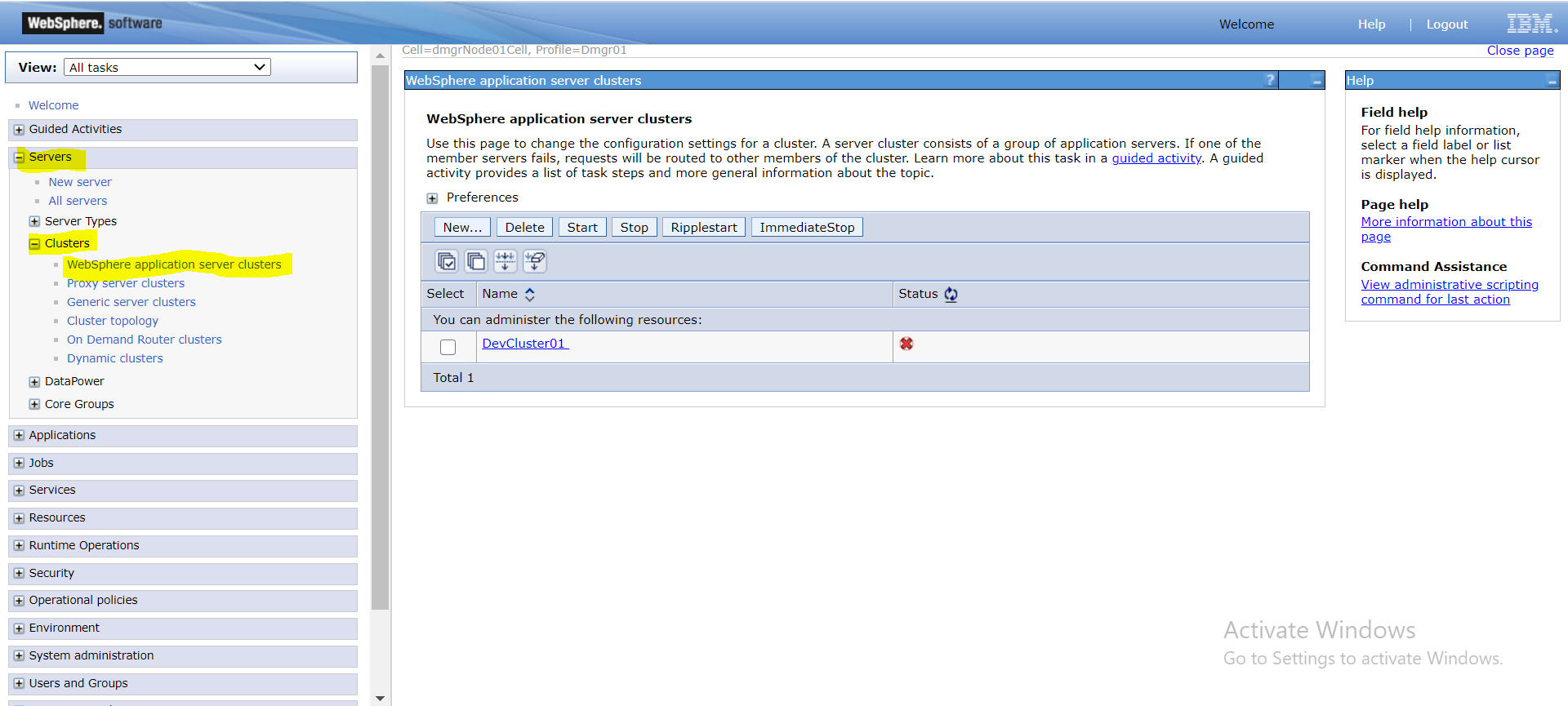Click the navigation scrollbar up arrow
This screenshot has width=1568, height=706.
[x=380, y=56]
